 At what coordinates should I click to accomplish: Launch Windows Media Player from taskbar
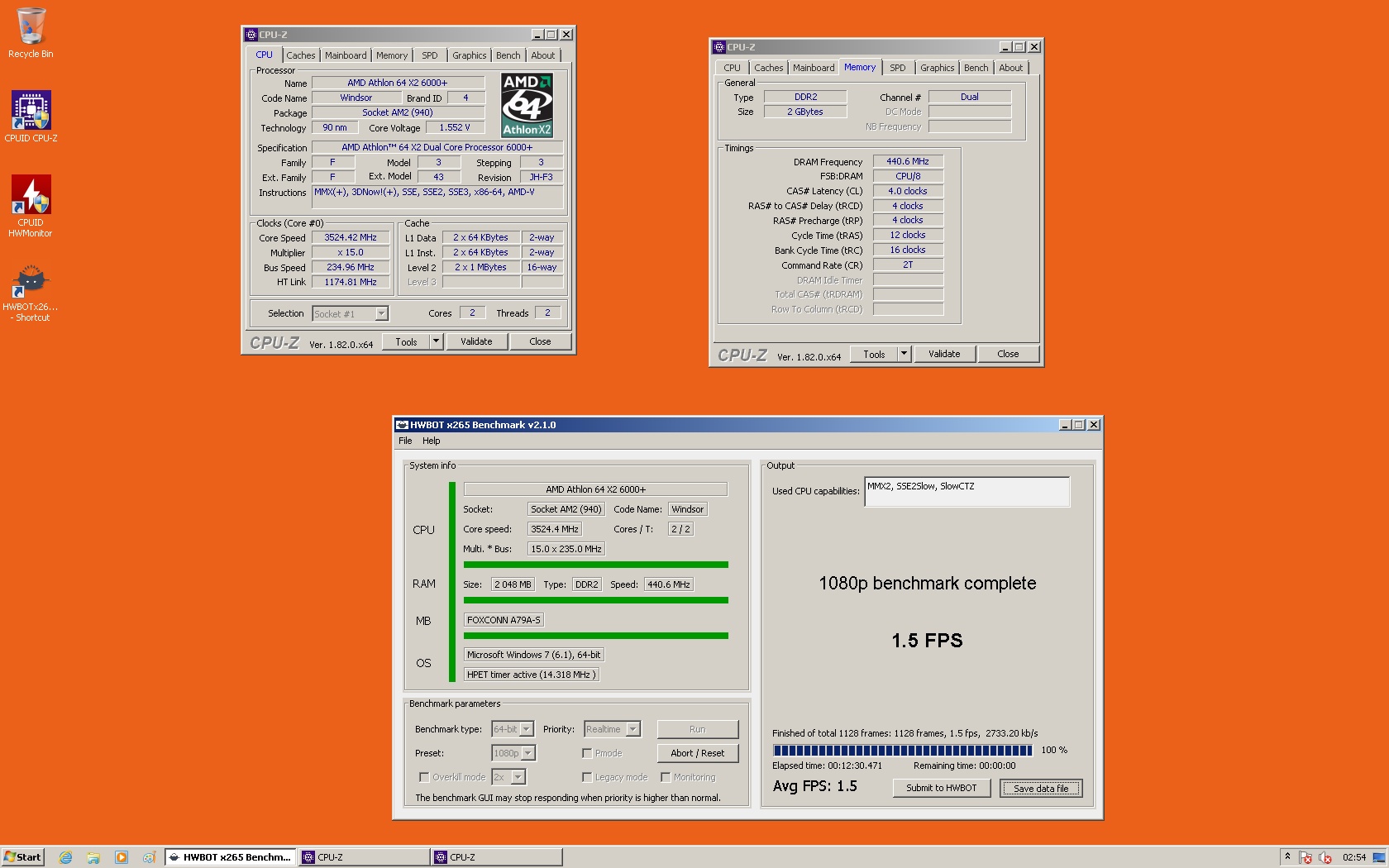[122, 857]
